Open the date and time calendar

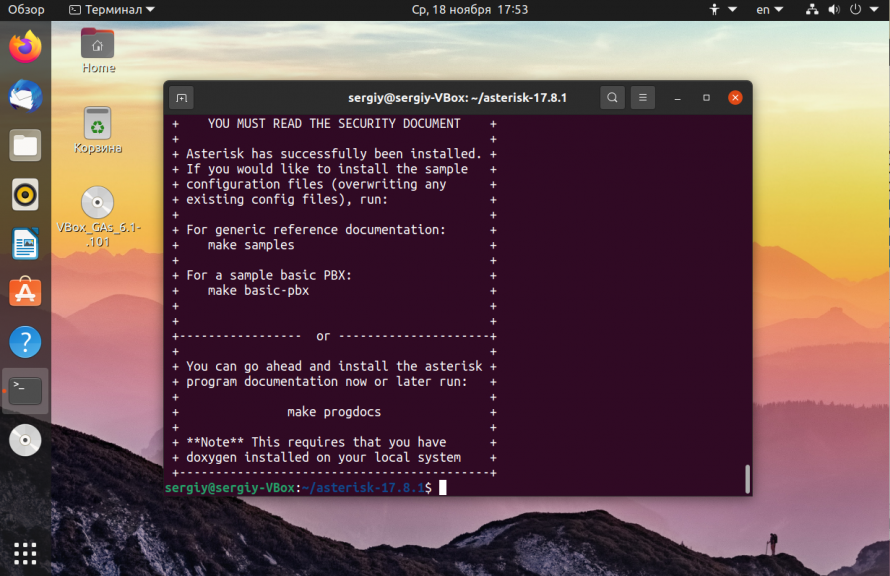click(469, 10)
